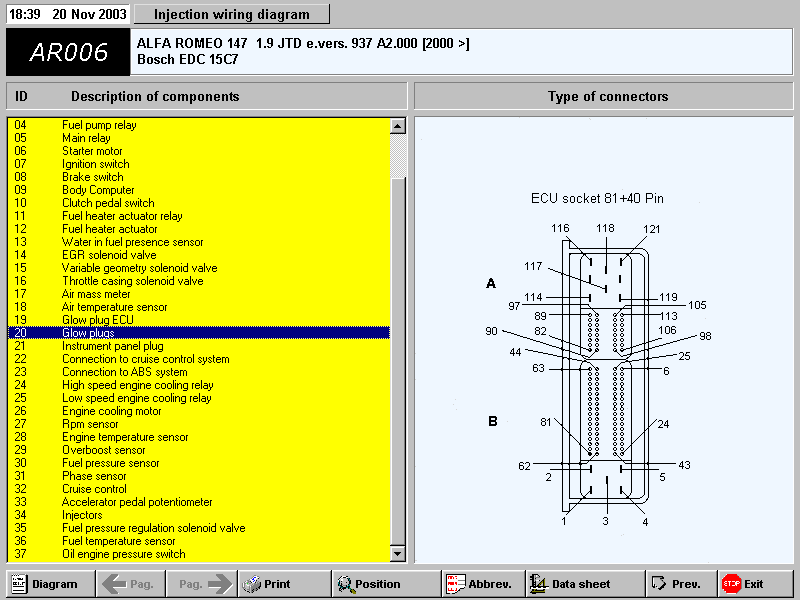Image resolution: width=800 pixels, height=600 pixels.
Task: Select 28 Engine temperature sensor
Action: point(199,437)
